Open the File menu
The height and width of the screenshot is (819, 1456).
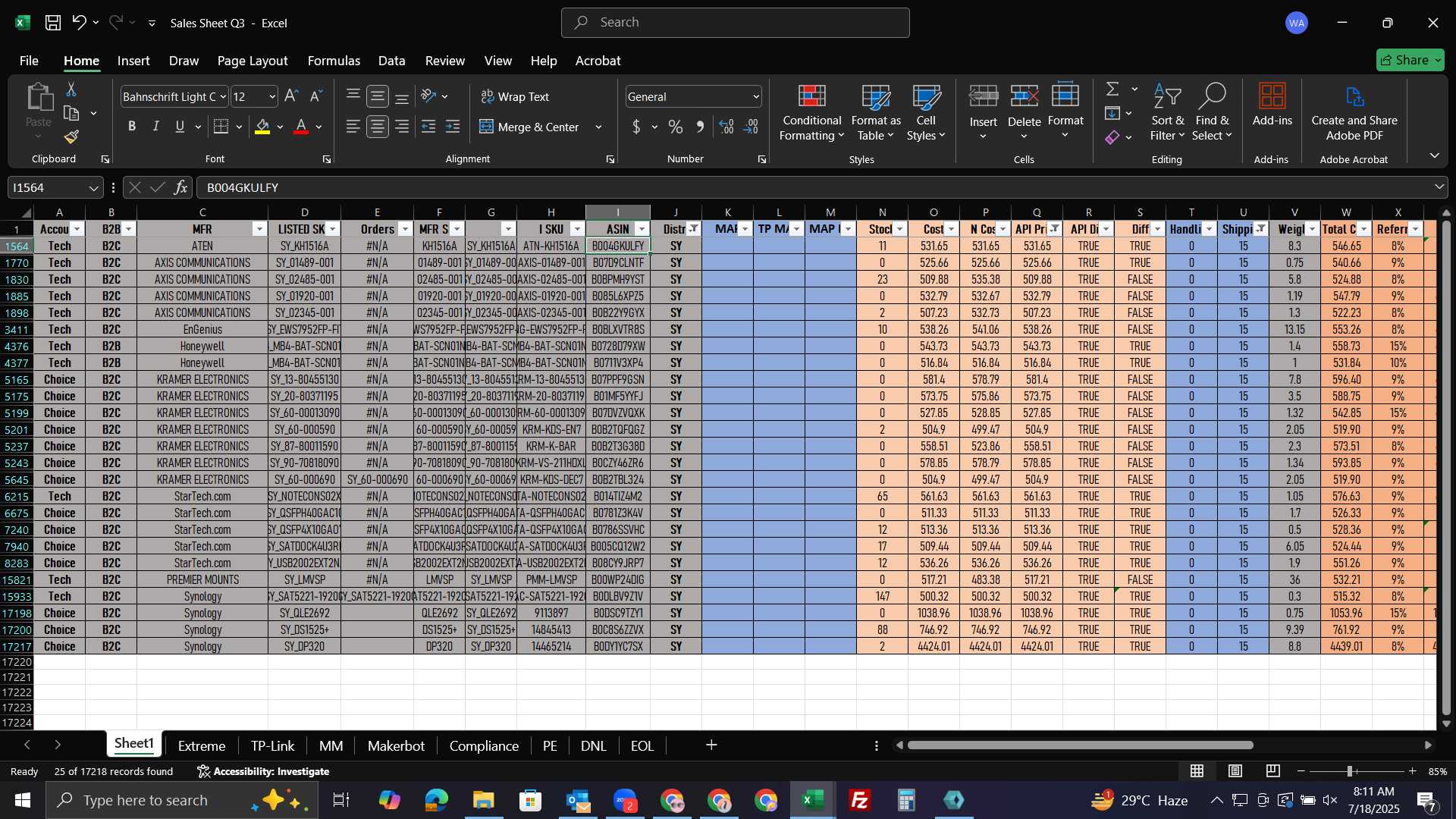[x=29, y=61]
